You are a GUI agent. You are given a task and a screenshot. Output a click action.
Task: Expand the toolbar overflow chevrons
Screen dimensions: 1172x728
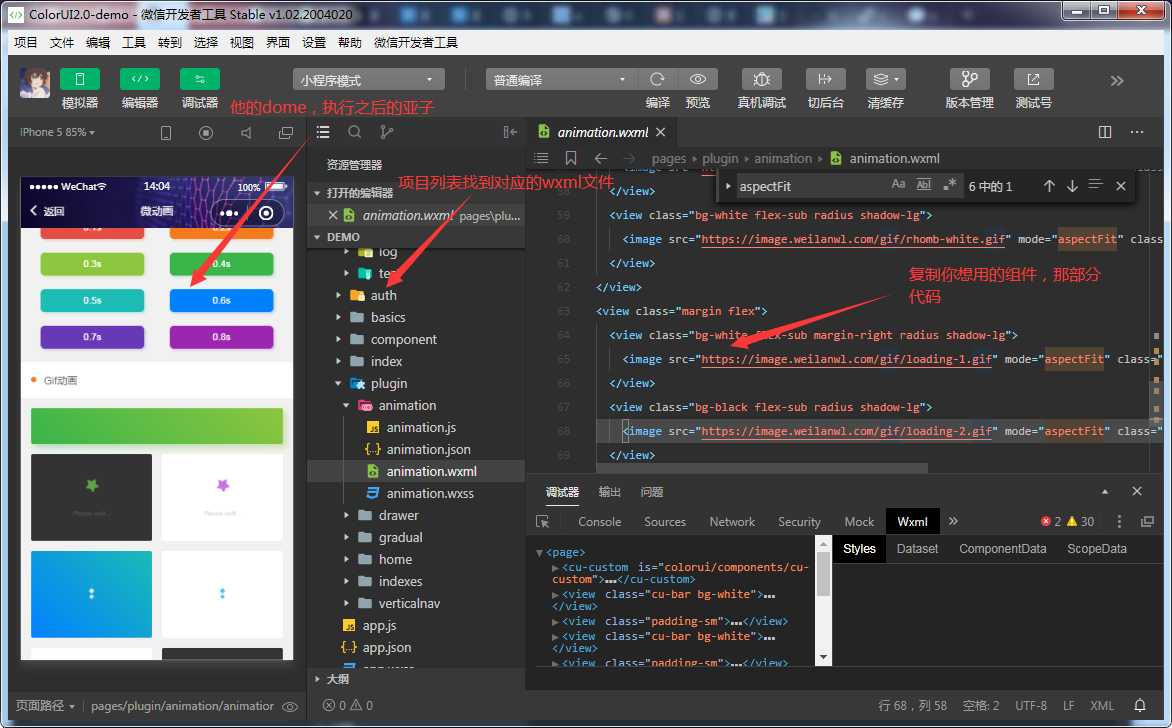pyautogui.click(x=1117, y=81)
